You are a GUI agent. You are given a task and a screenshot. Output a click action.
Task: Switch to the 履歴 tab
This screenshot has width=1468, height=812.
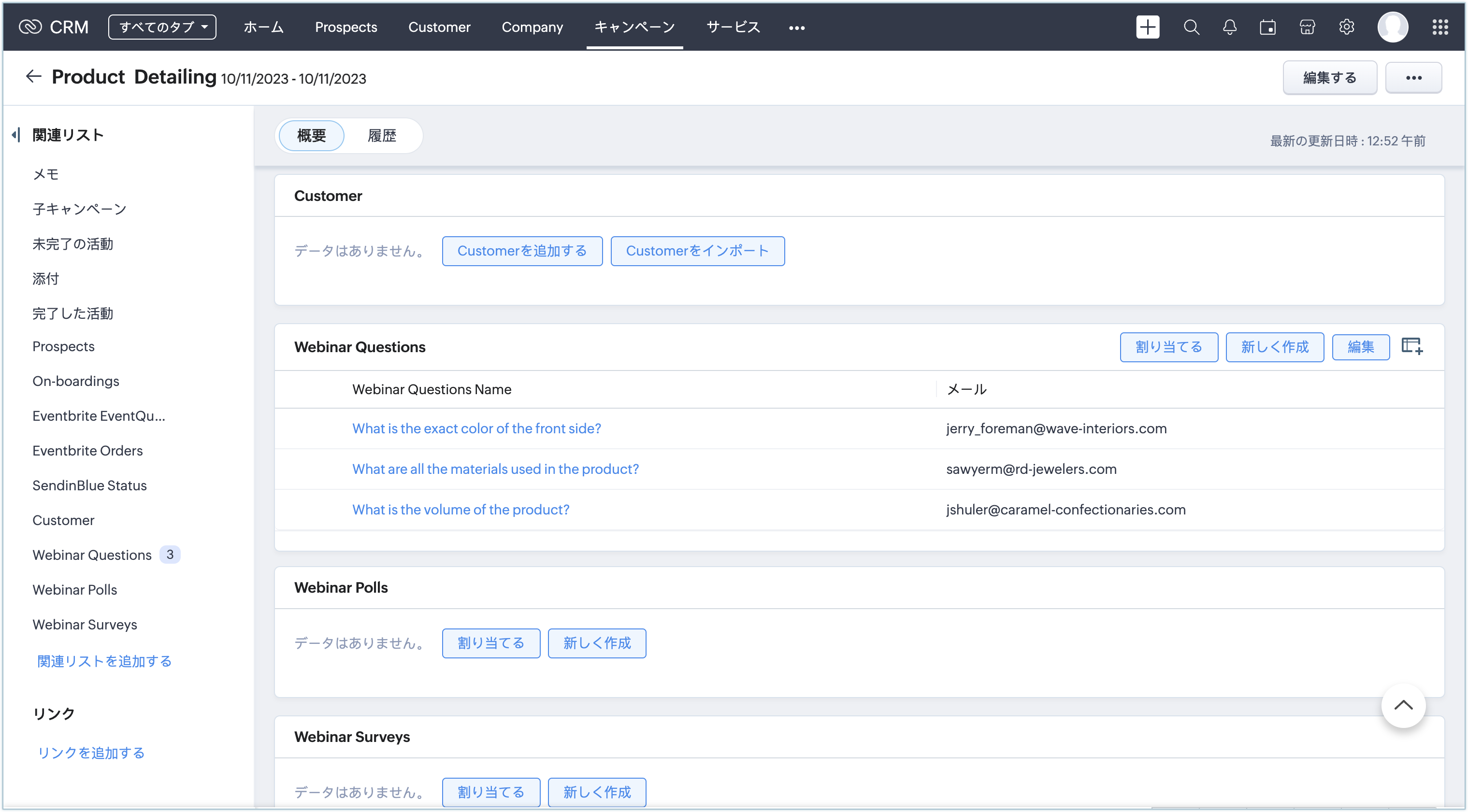click(382, 136)
